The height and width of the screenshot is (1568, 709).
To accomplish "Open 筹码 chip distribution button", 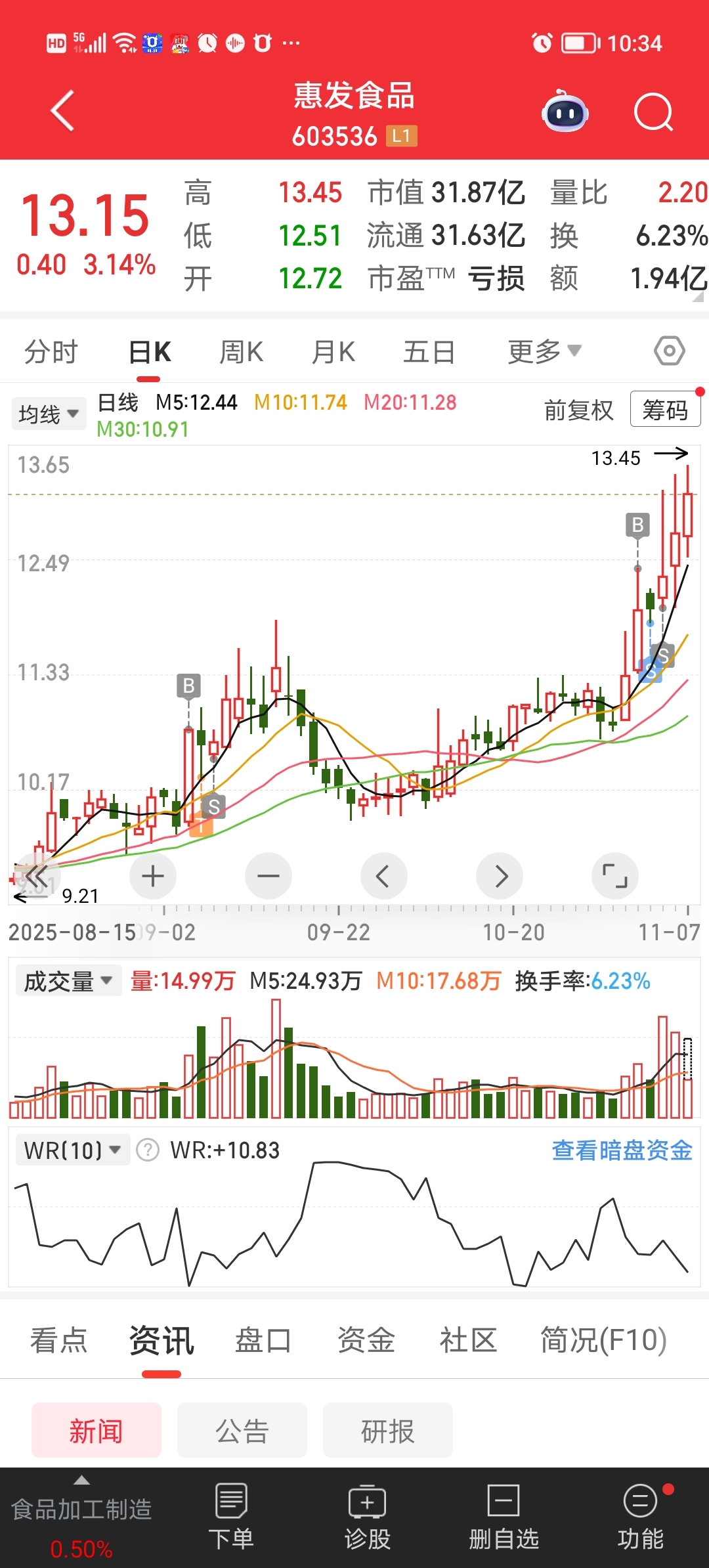I will click(x=665, y=409).
